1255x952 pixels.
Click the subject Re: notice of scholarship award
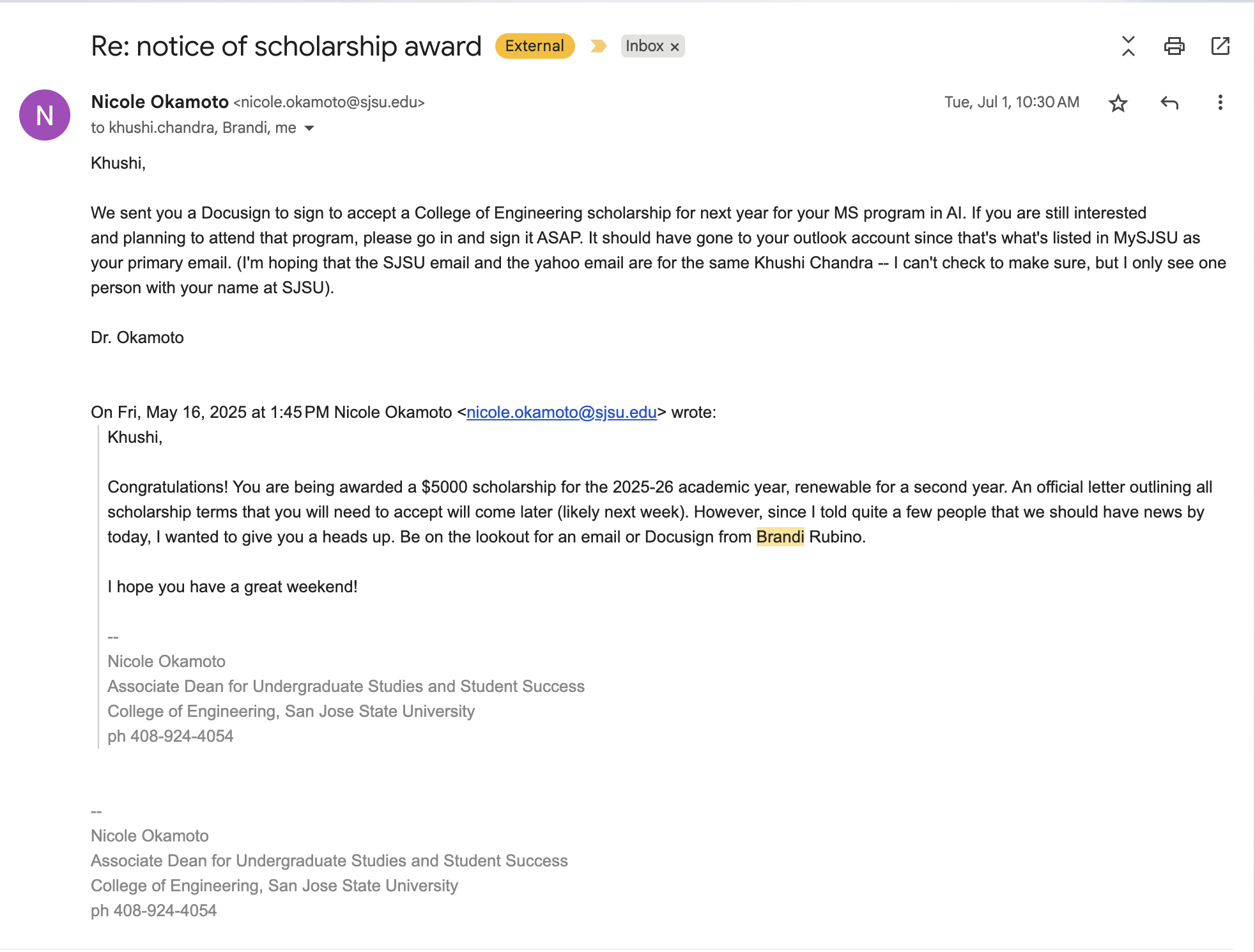click(x=286, y=46)
